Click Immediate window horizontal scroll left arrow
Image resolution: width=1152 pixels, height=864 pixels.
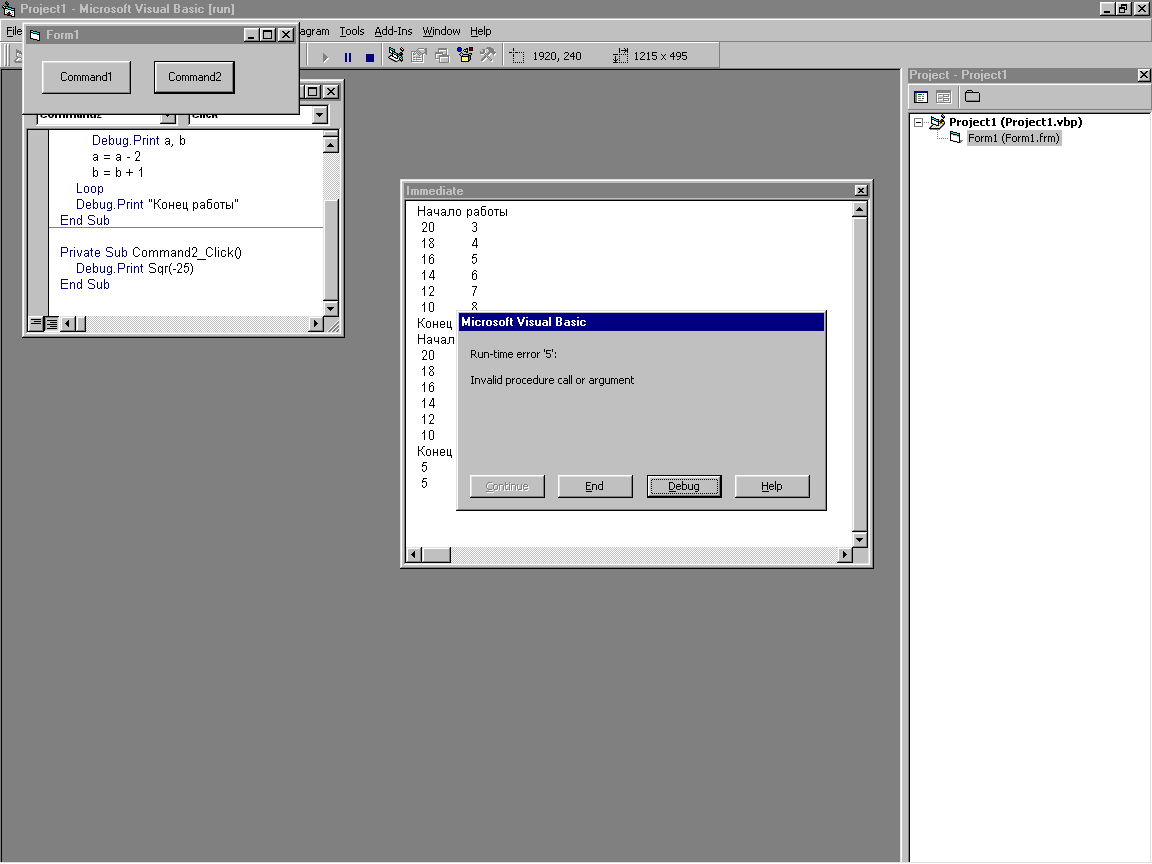point(414,555)
